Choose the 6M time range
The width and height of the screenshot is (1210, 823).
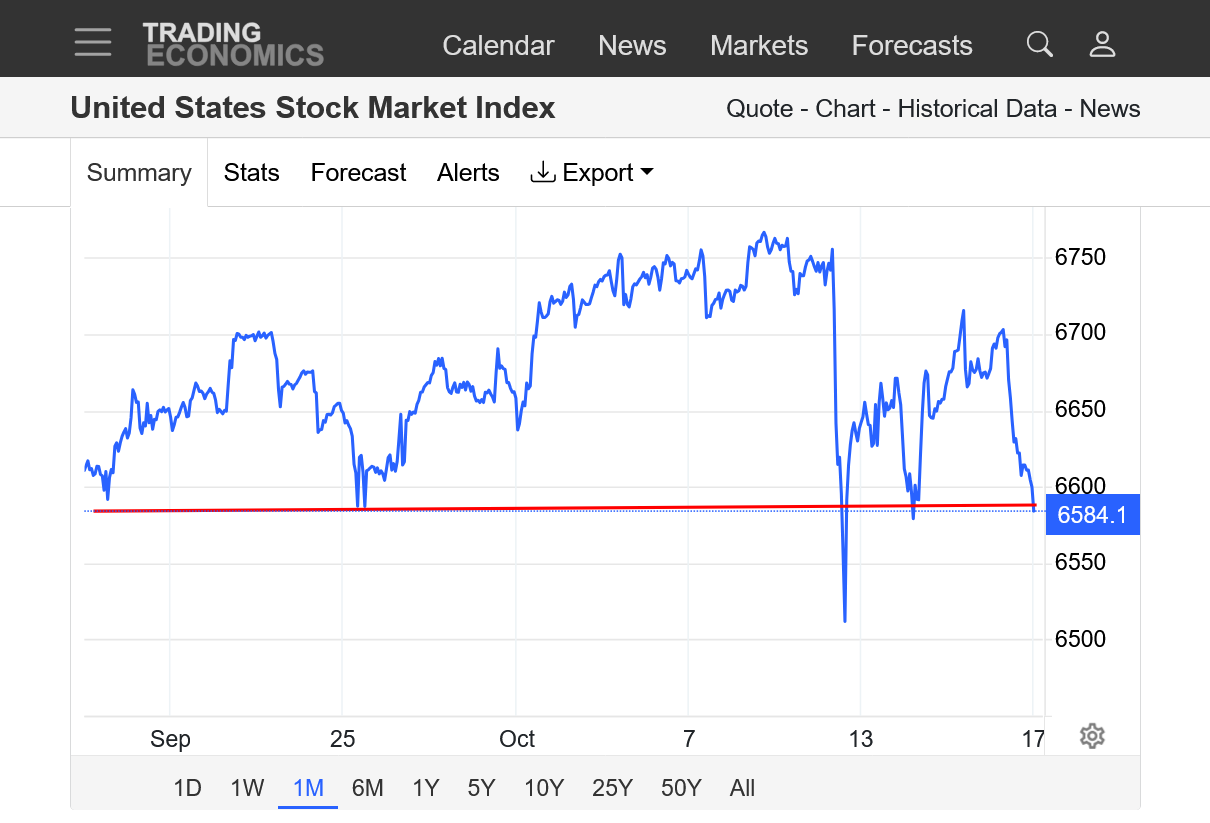(x=367, y=788)
